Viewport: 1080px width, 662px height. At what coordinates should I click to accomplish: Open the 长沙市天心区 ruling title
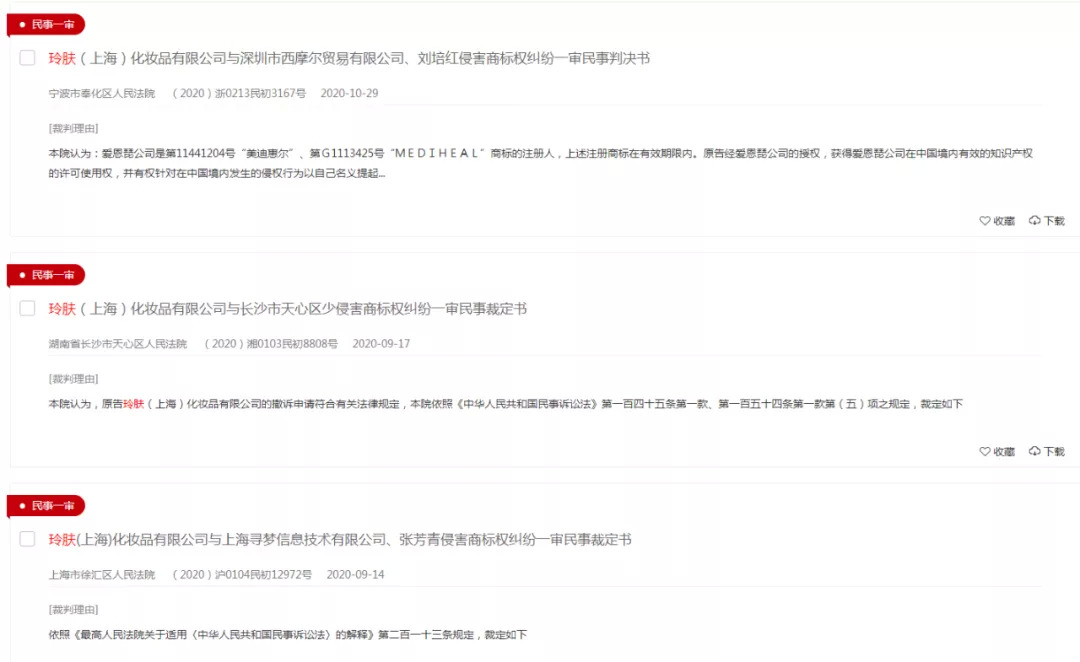click(x=287, y=309)
